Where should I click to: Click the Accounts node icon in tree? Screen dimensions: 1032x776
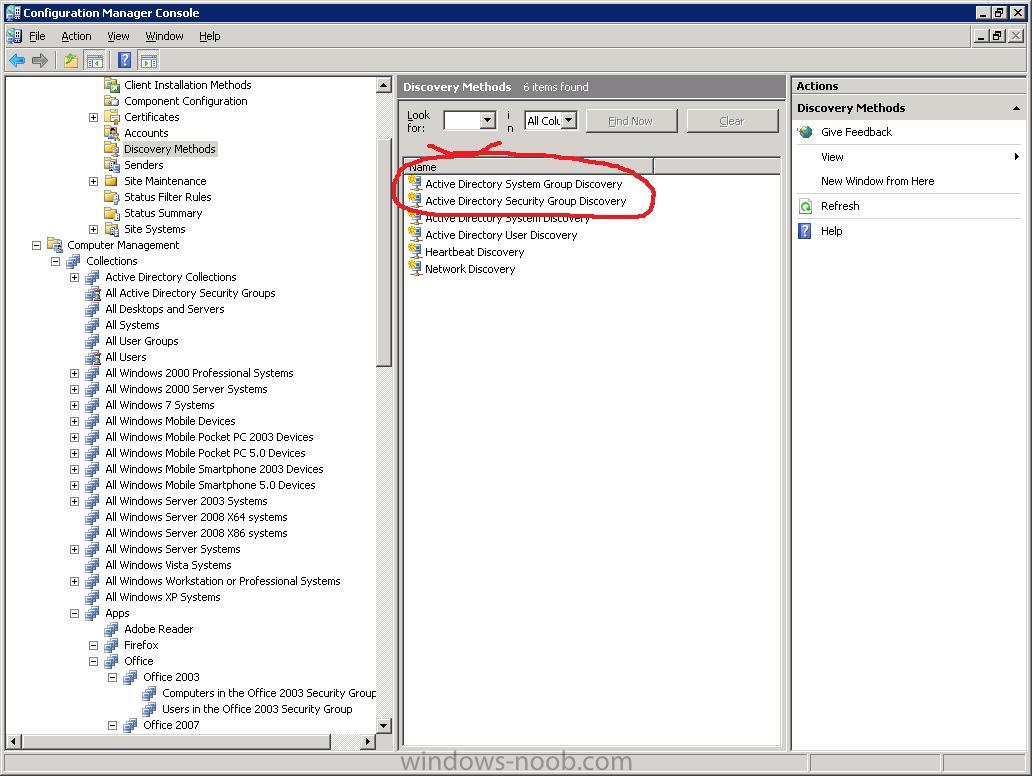[x=111, y=133]
